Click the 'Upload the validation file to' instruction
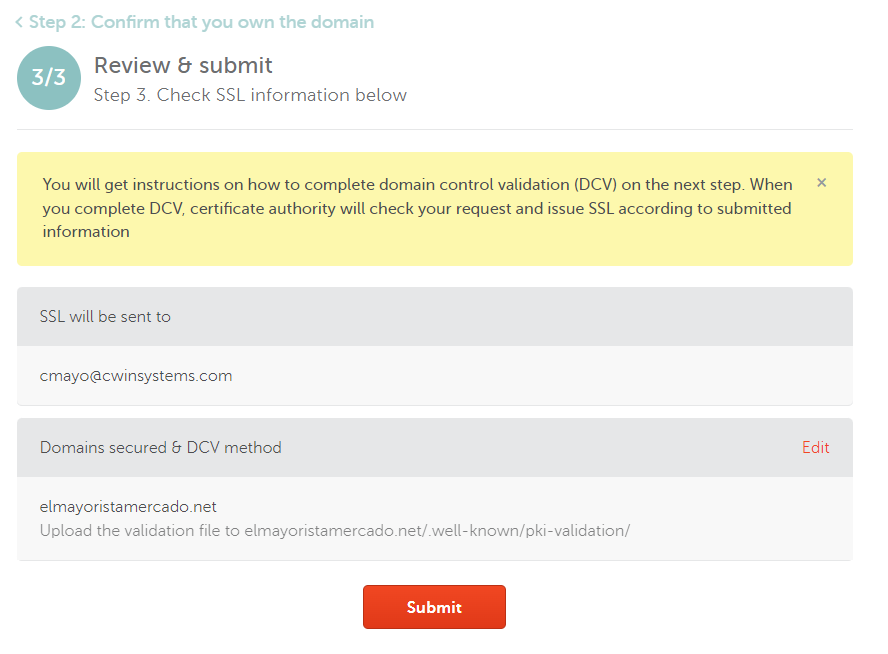The width and height of the screenshot is (888, 654). (x=140, y=530)
